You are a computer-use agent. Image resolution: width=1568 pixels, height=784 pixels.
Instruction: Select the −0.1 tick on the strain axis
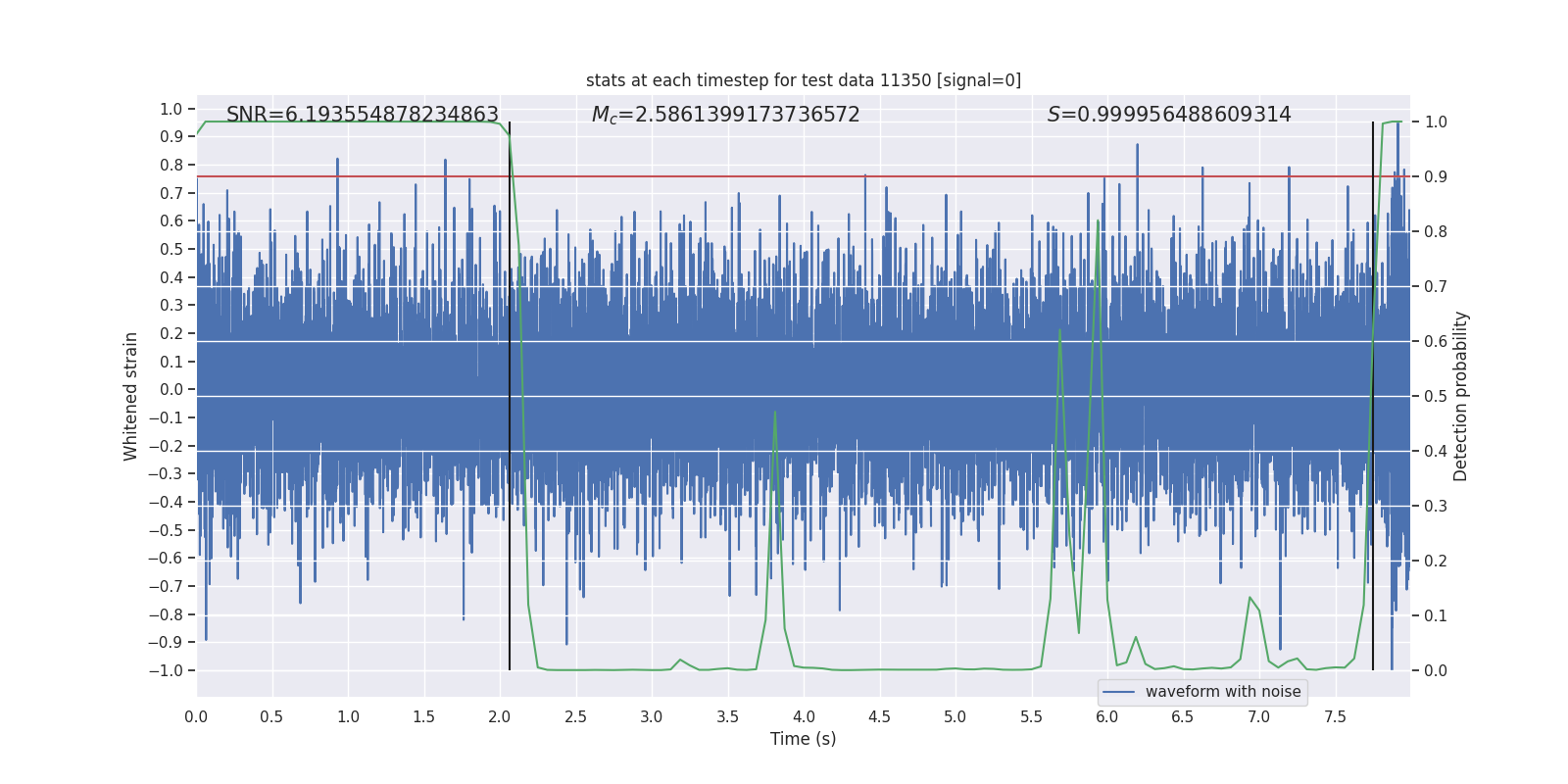coord(166,417)
